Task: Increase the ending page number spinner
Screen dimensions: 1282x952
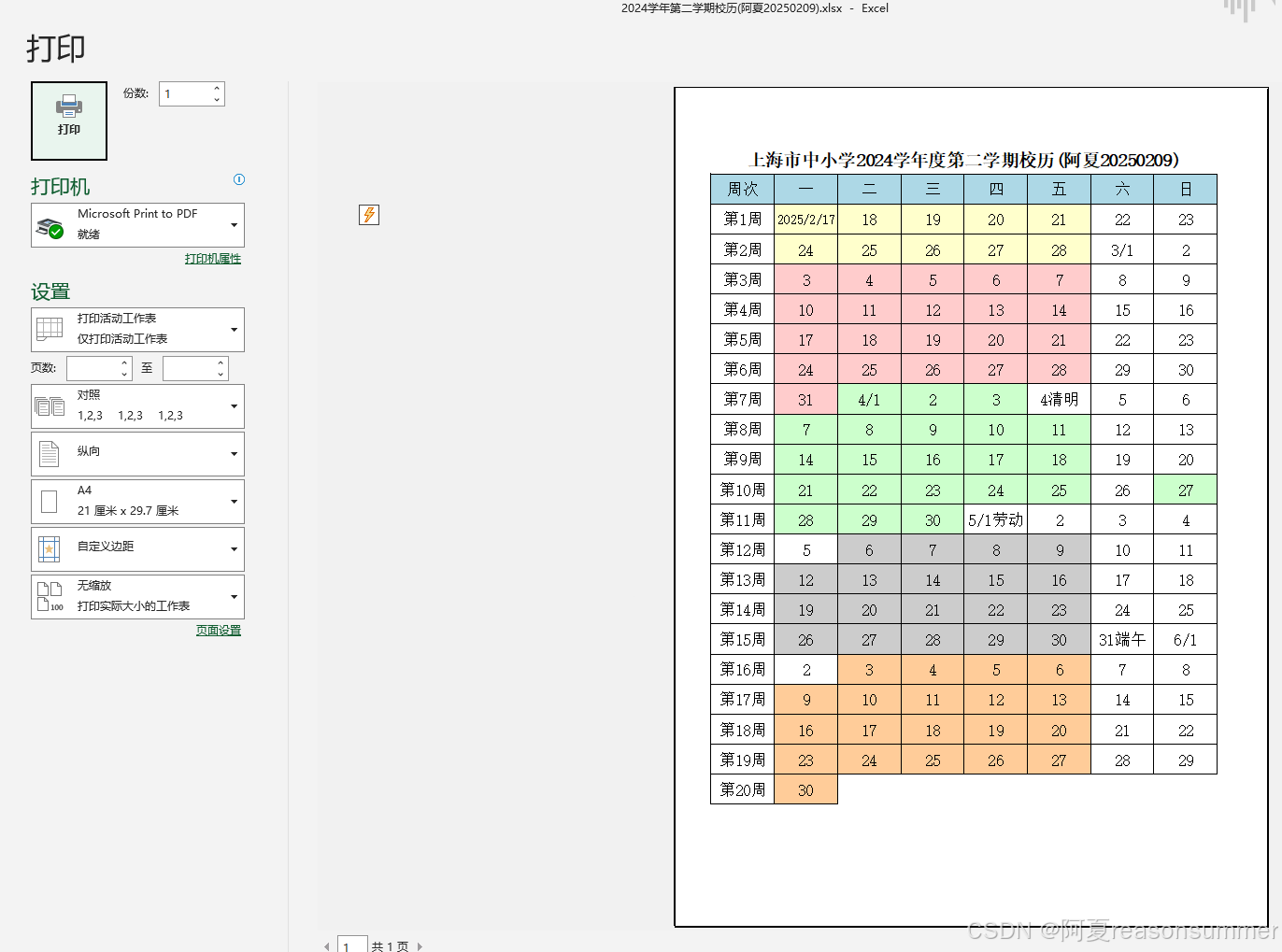Action: click(x=221, y=362)
